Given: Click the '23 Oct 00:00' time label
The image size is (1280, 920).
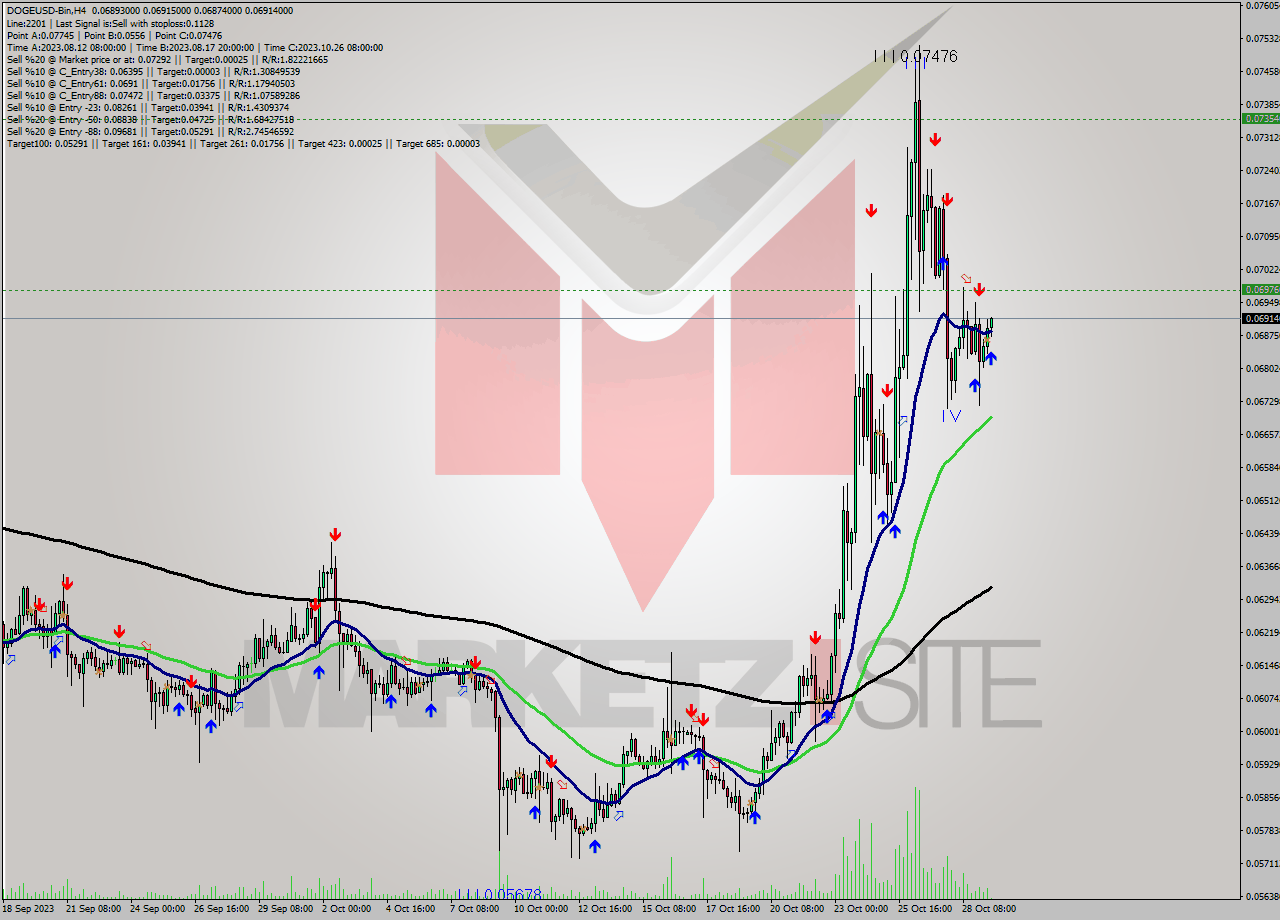Looking at the screenshot, I should [x=861, y=909].
